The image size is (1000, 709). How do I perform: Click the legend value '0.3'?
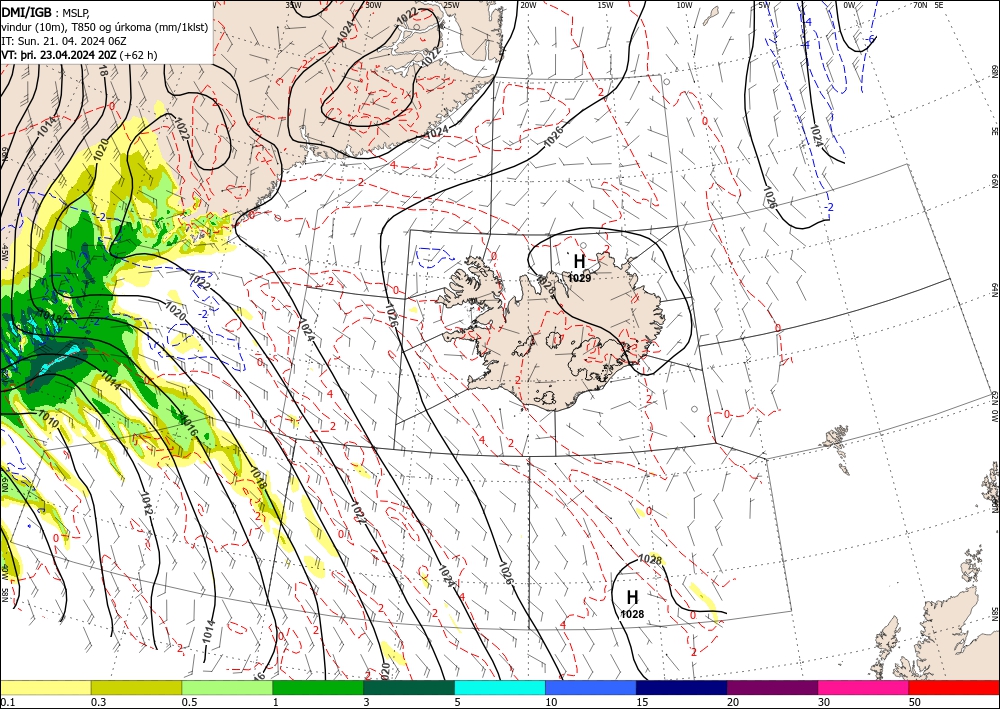(x=98, y=702)
